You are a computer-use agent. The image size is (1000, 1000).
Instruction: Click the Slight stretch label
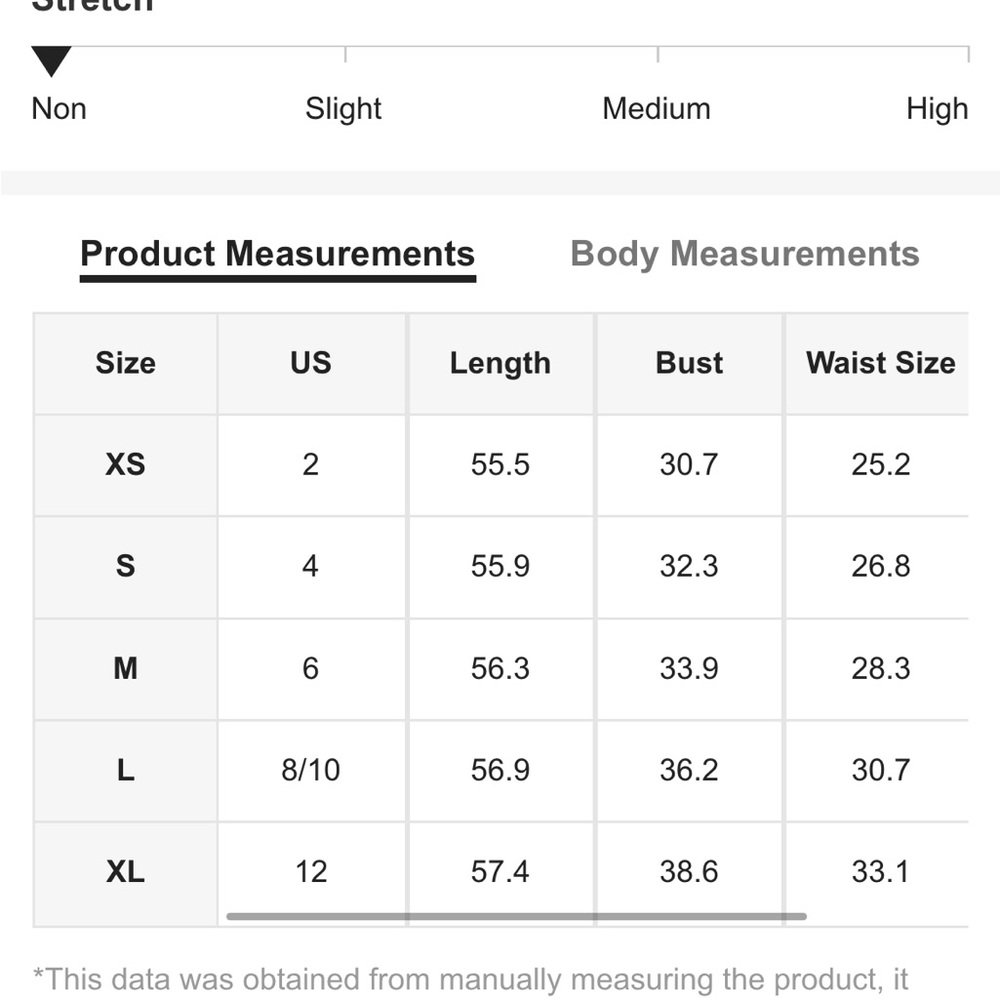pyautogui.click(x=343, y=109)
